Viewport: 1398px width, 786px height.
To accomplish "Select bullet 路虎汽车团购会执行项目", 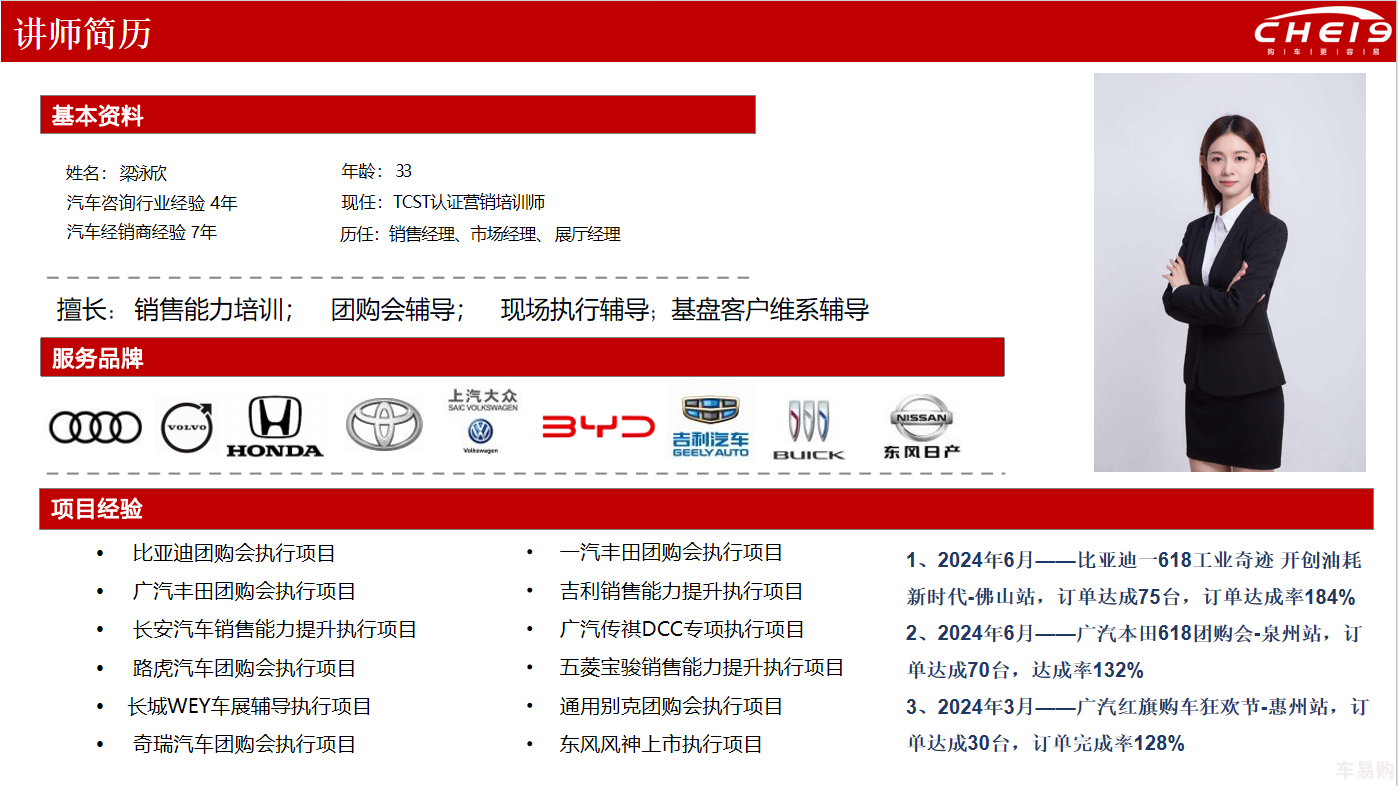I will [x=244, y=668].
